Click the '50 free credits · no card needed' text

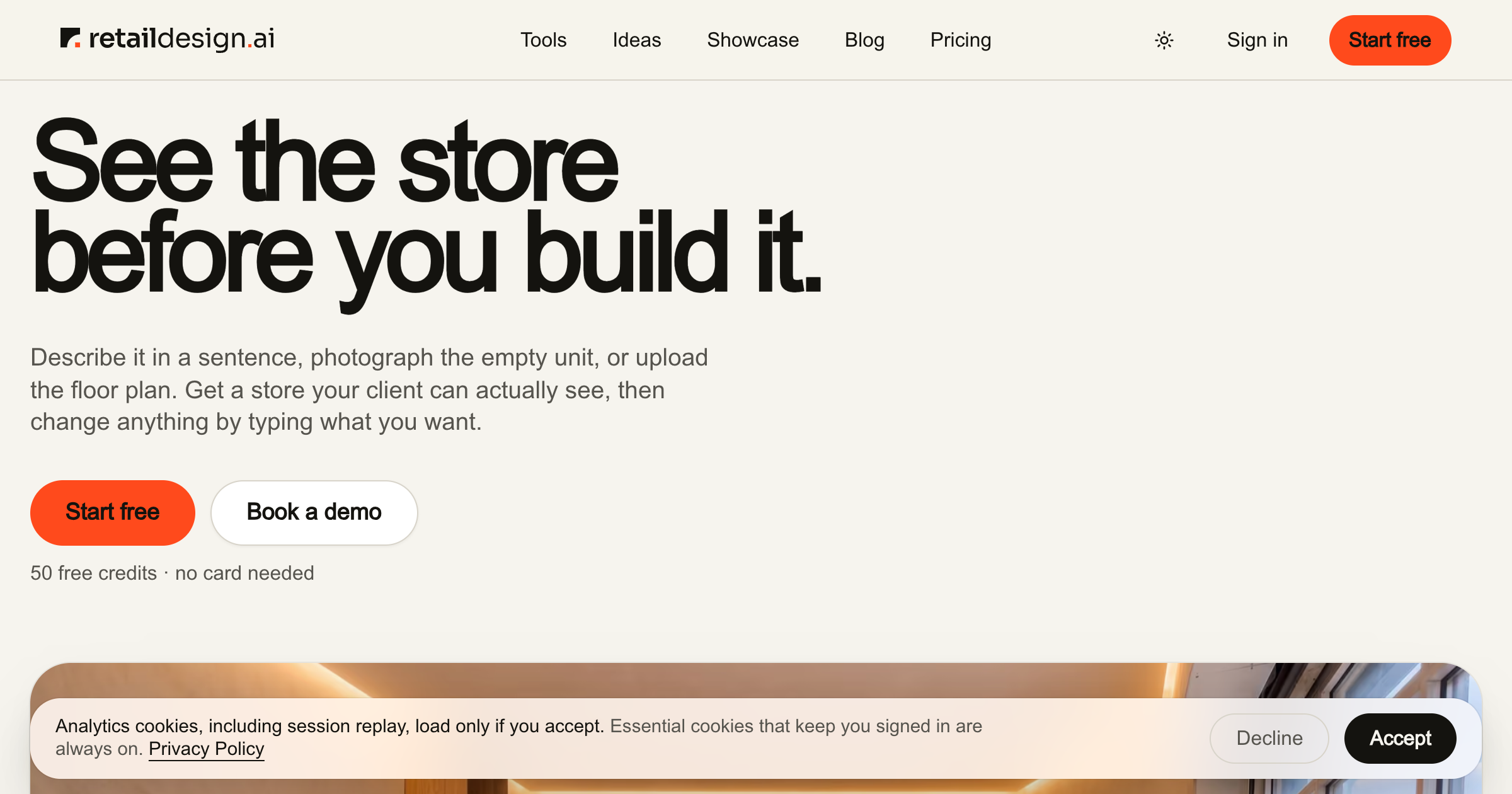(x=172, y=573)
